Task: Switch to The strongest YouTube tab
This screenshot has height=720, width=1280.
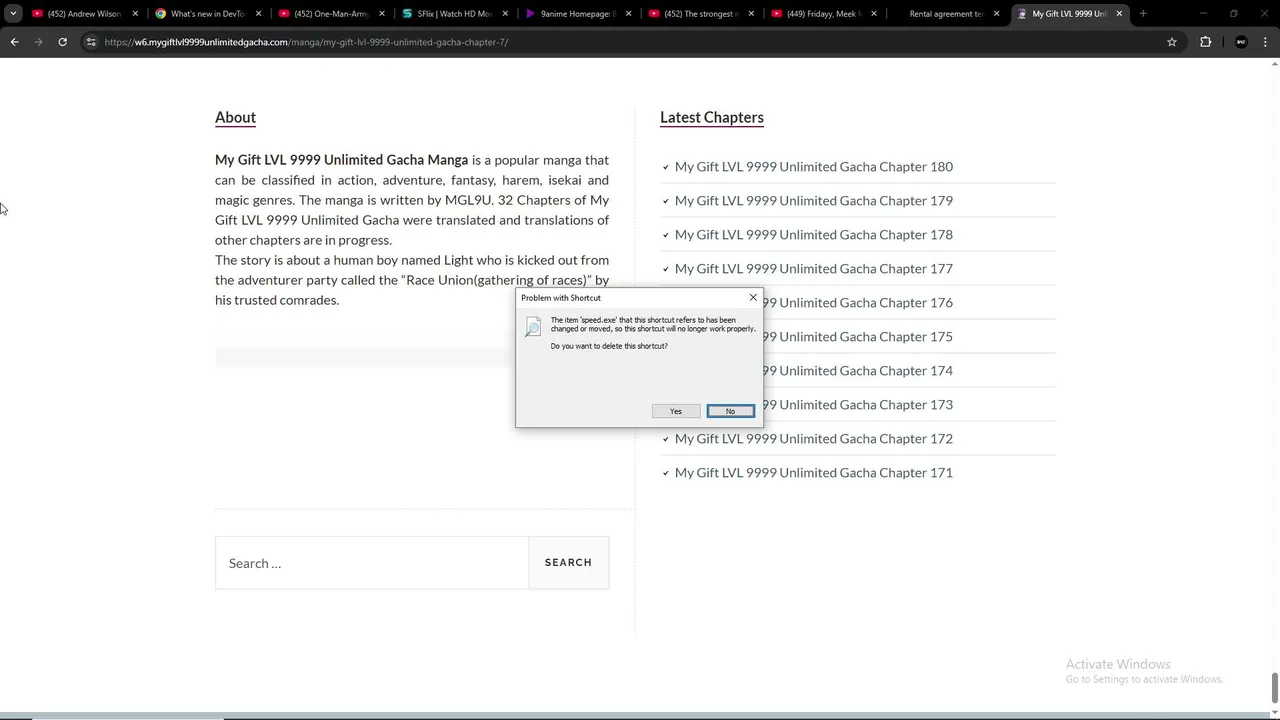Action: pyautogui.click(x=700, y=14)
